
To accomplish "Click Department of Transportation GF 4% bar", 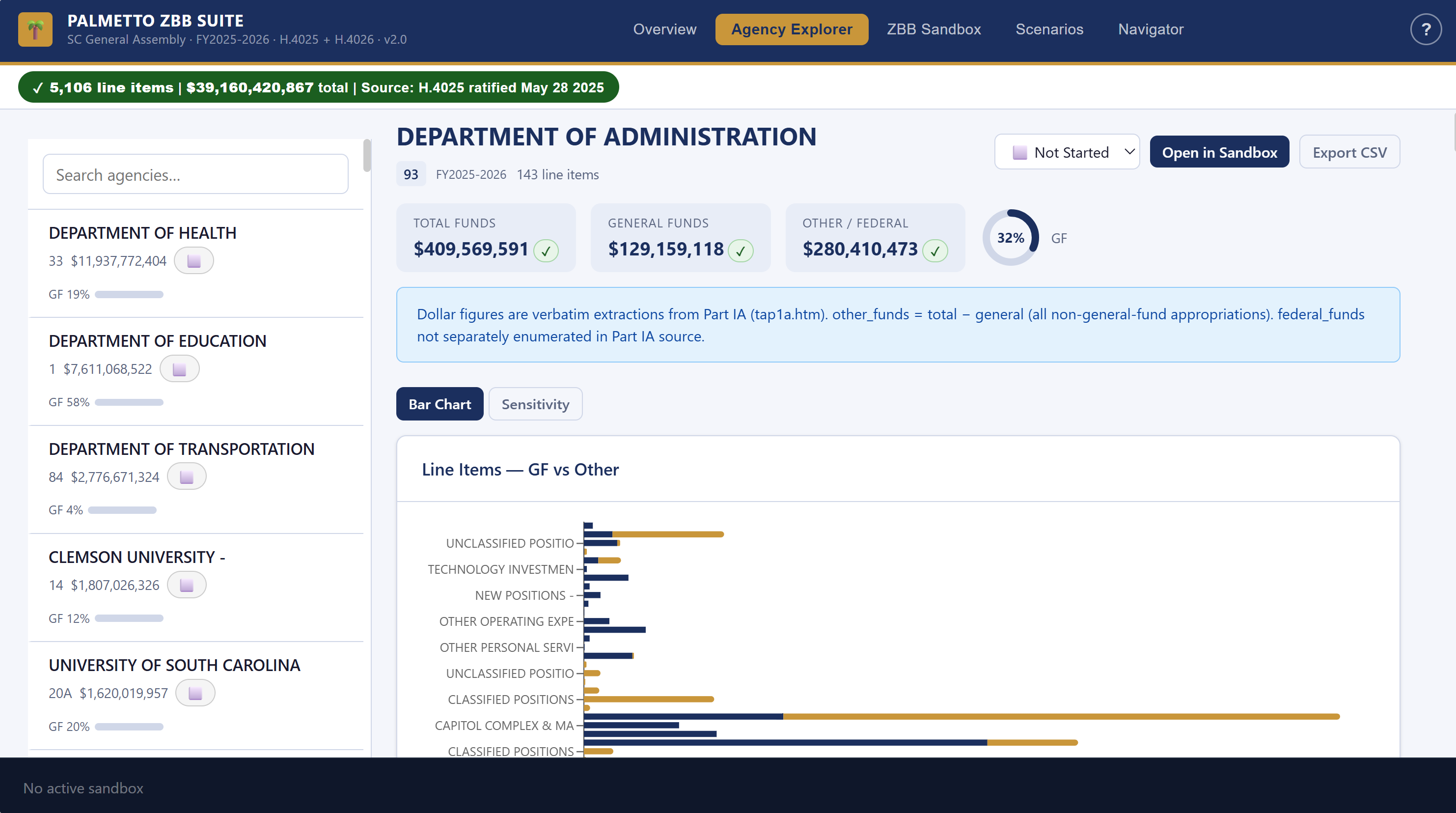I will 122,510.
